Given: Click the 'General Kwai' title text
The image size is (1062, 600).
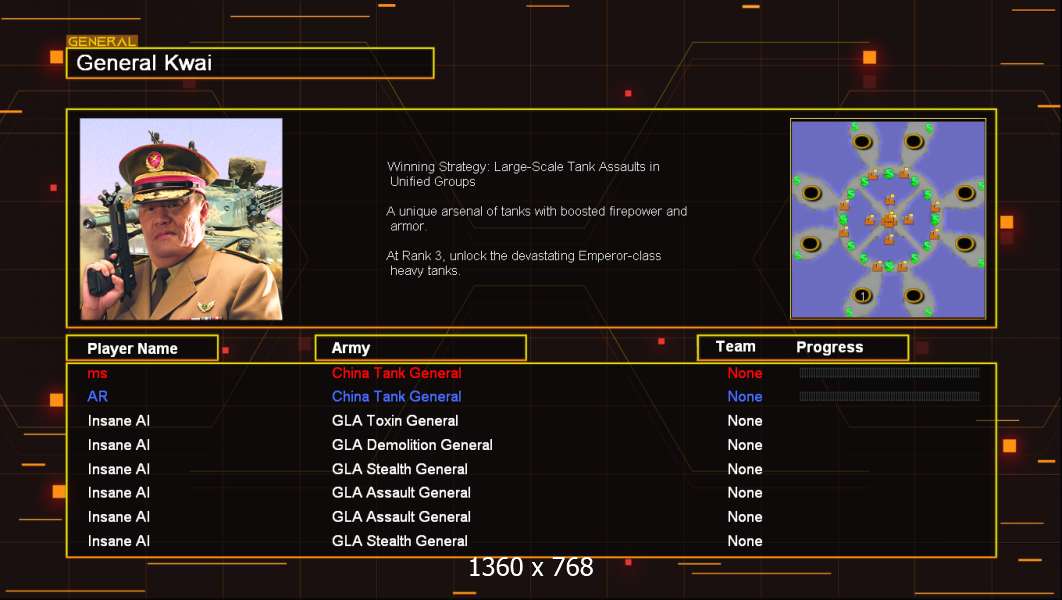Looking at the screenshot, I should (x=144, y=63).
